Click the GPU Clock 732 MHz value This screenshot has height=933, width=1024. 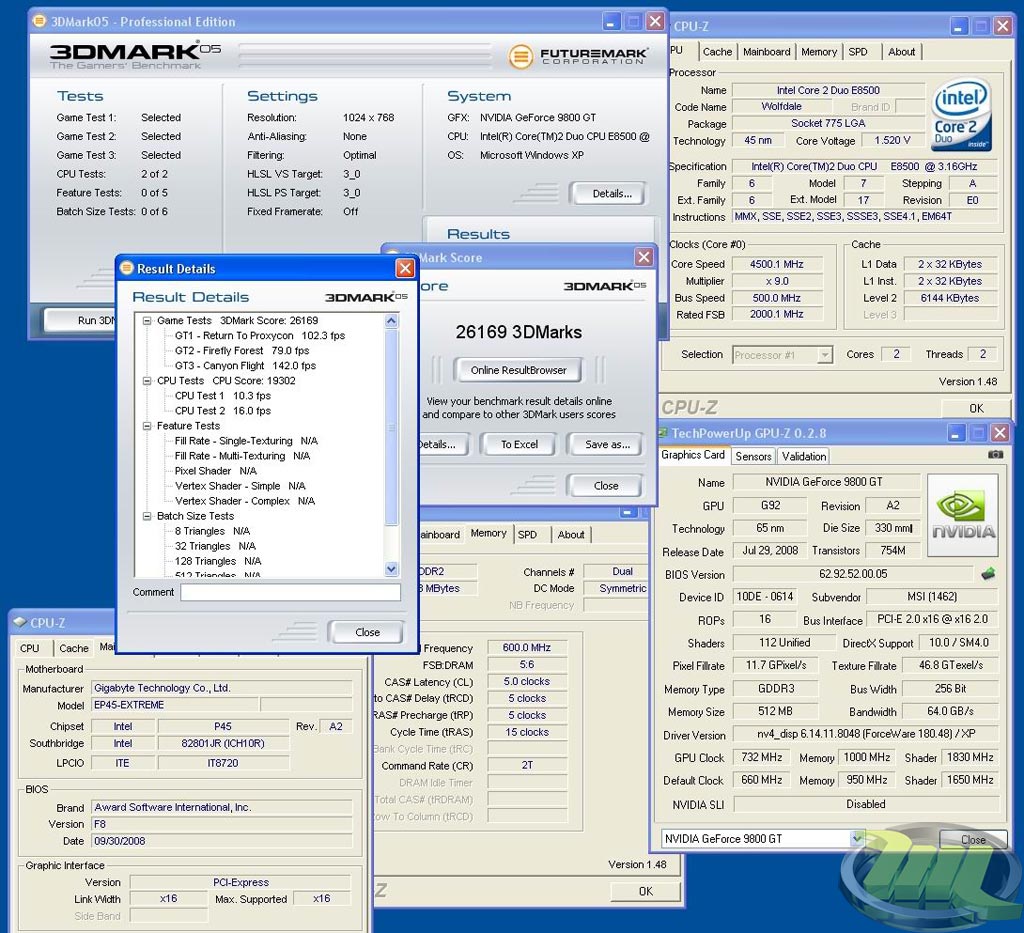click(x=761, y=757)
